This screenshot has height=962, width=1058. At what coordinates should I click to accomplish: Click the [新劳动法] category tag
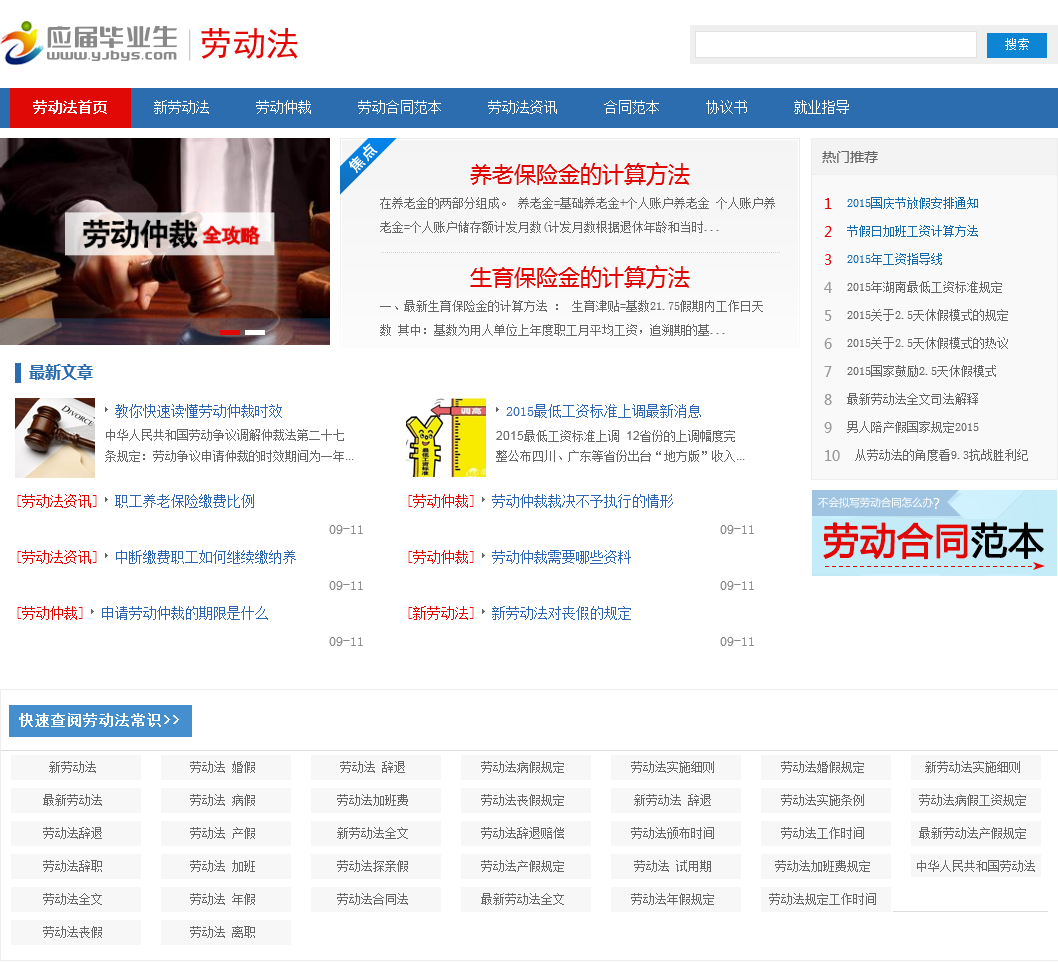click(441, 613)
